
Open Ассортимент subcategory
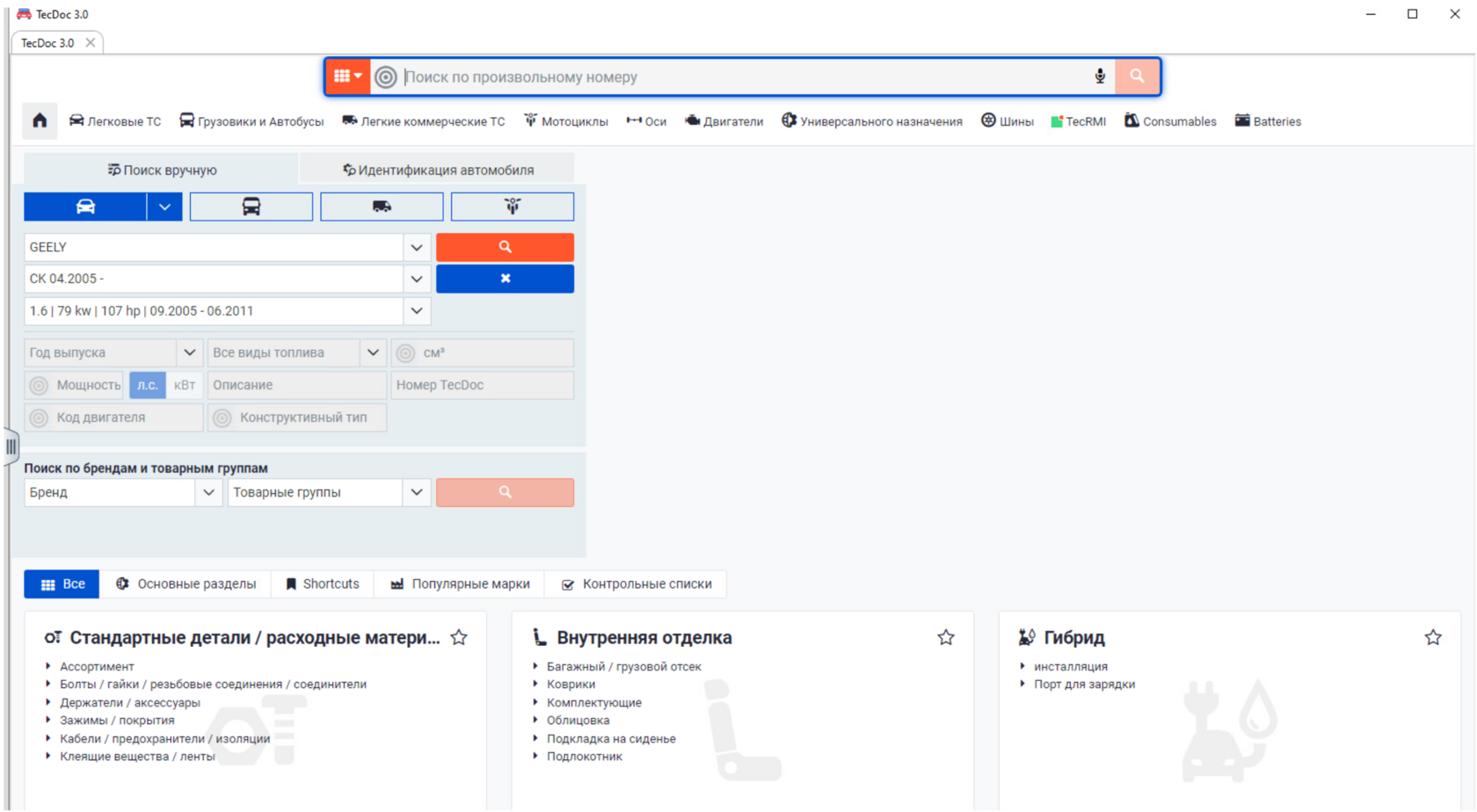[x=97, y=666]
